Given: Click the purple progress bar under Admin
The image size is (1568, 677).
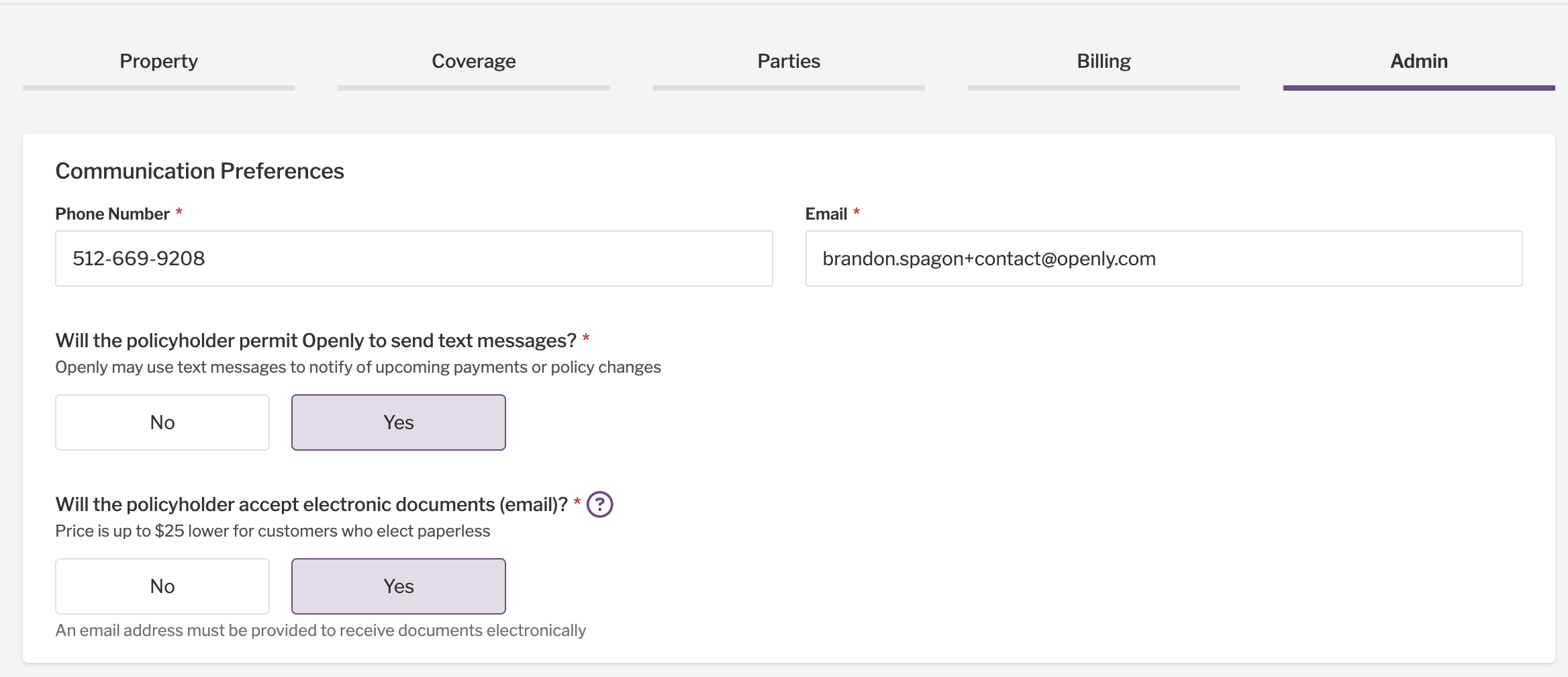Looking at the screenshot, I should coord(1419,88).
